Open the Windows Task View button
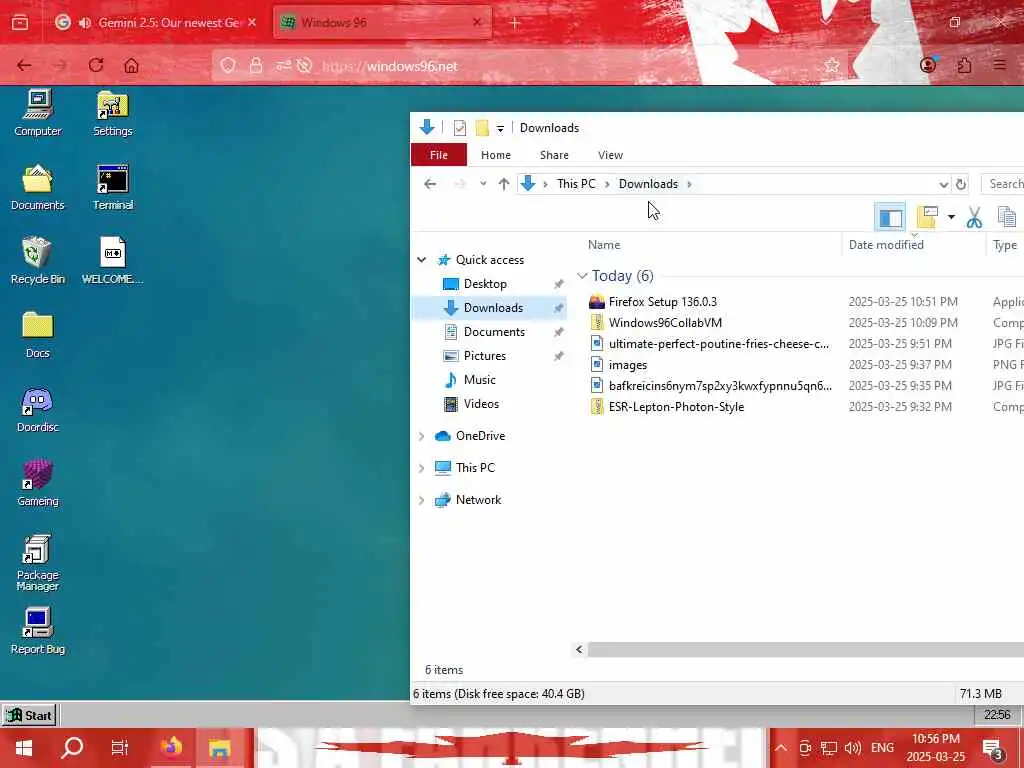Image resolution: width=1024 pixels, height=768 pixels. (x=120, y=747)
